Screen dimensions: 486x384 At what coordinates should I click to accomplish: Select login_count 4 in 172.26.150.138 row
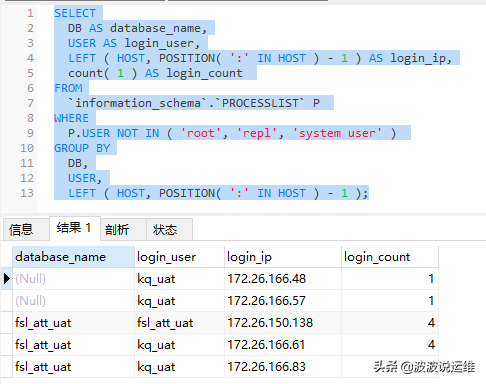[390, 323]
